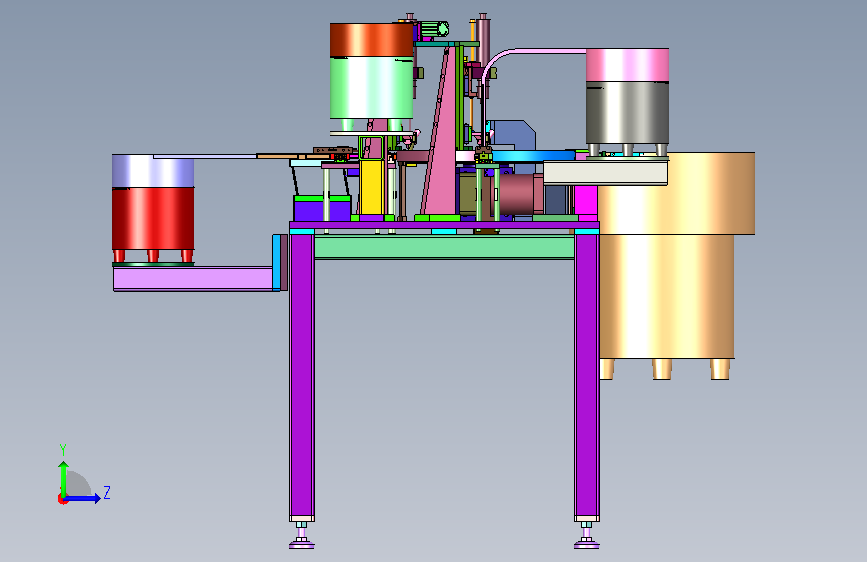Pick the cyan bracket joining arm to table leg
Screen dimensions: 867x562
tap(276, 262)
